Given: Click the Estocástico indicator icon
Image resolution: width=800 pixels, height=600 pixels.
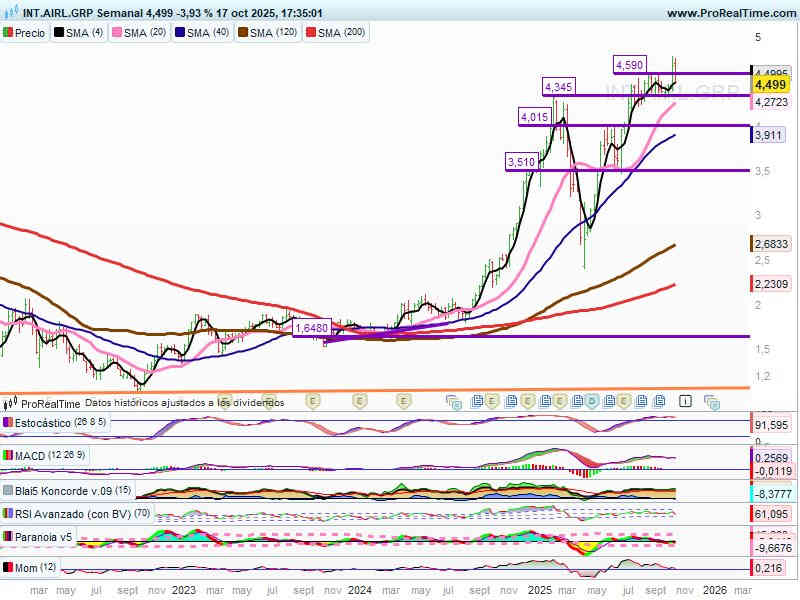Looking at the screenshot, I should coord(8,423).
